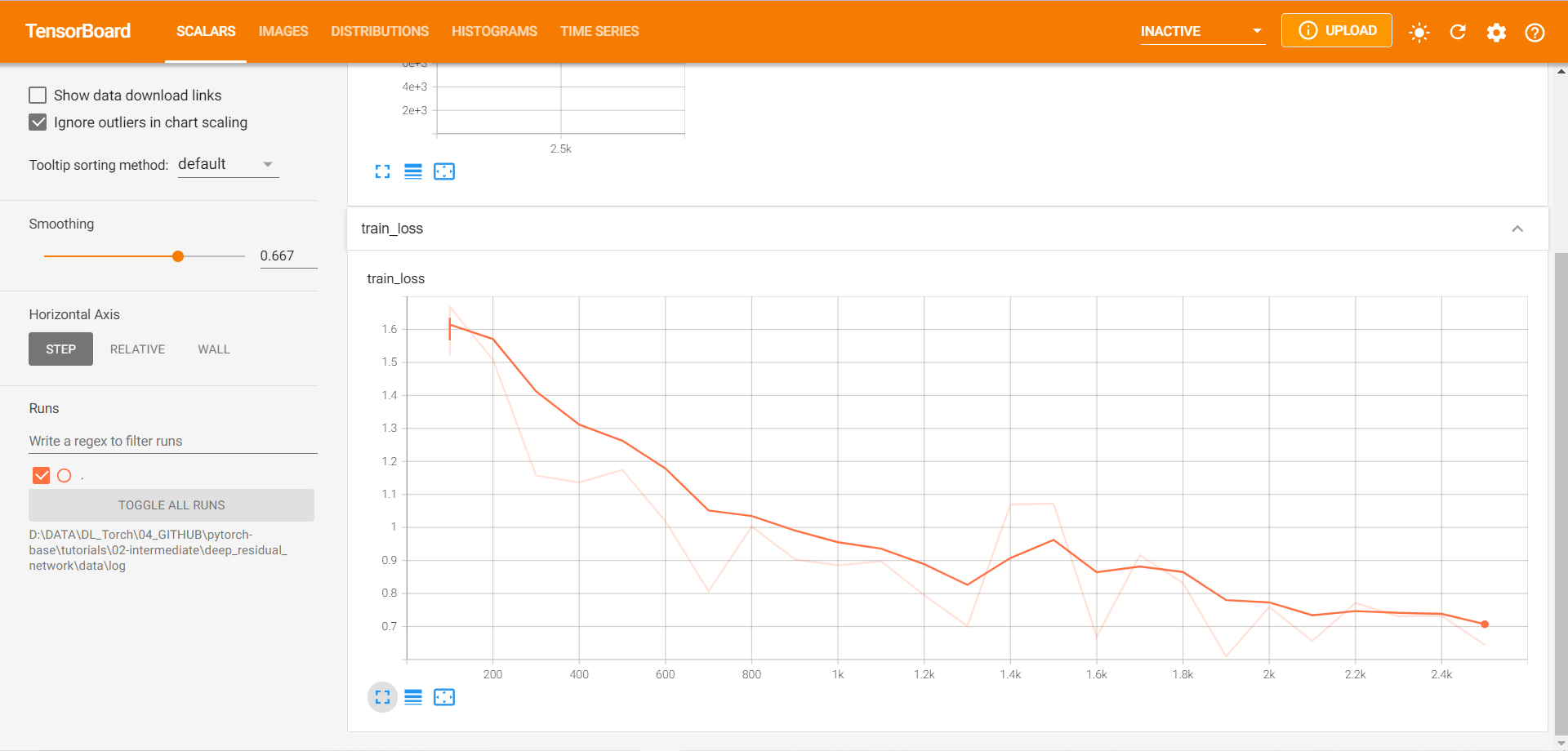
Task: Toggle dark mode with the sun icon
Action: click(x=1419, y=32)
